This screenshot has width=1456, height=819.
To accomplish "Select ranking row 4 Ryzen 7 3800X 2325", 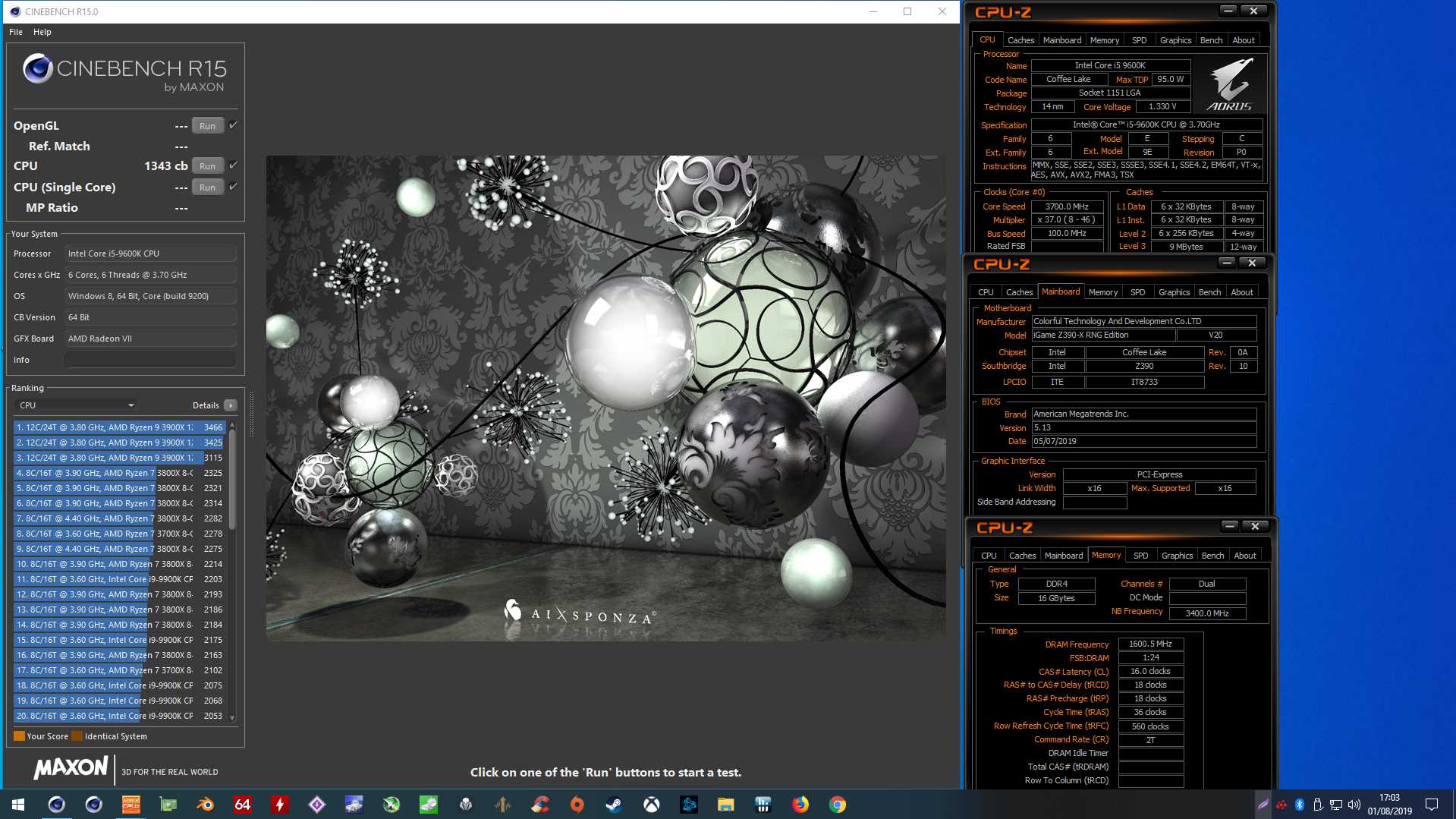I will pos(119,473).
